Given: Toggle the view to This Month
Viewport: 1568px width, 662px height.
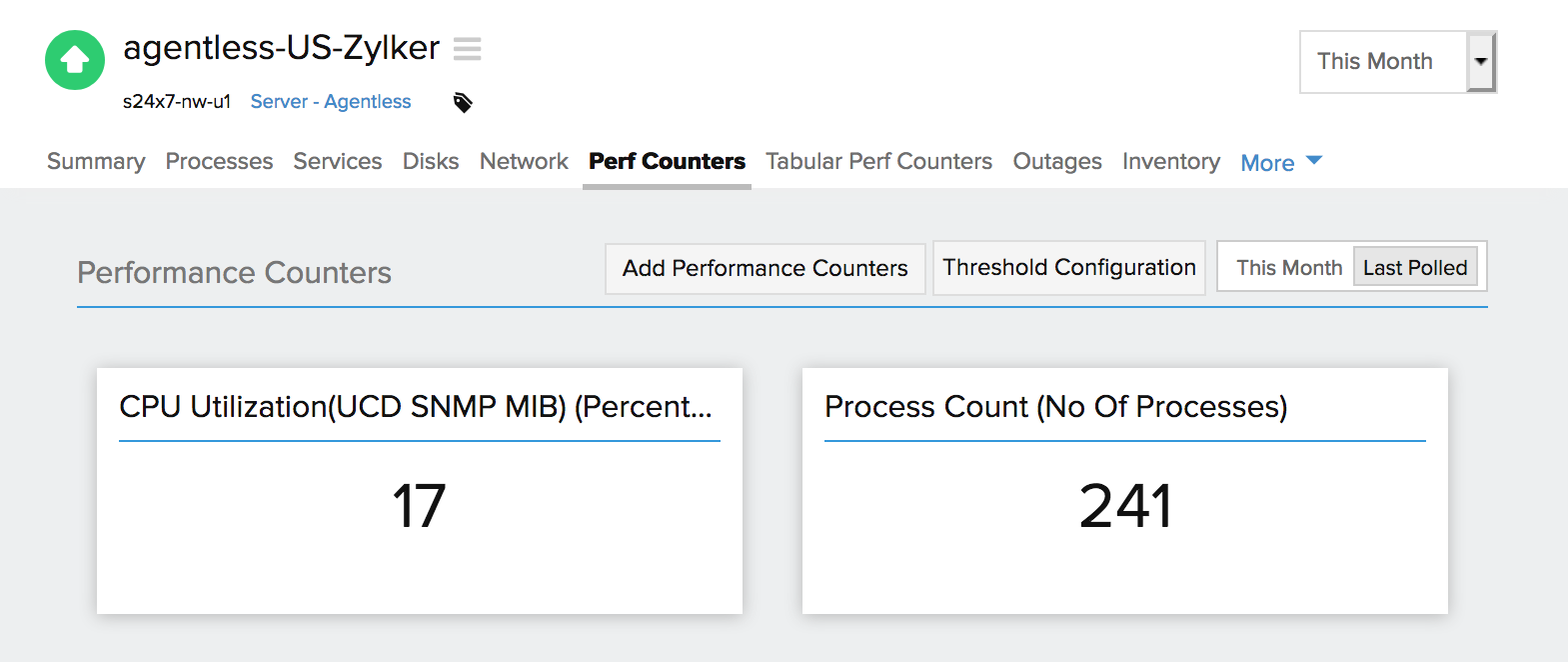Looking at the screenshot, I should click(1288, 268).
